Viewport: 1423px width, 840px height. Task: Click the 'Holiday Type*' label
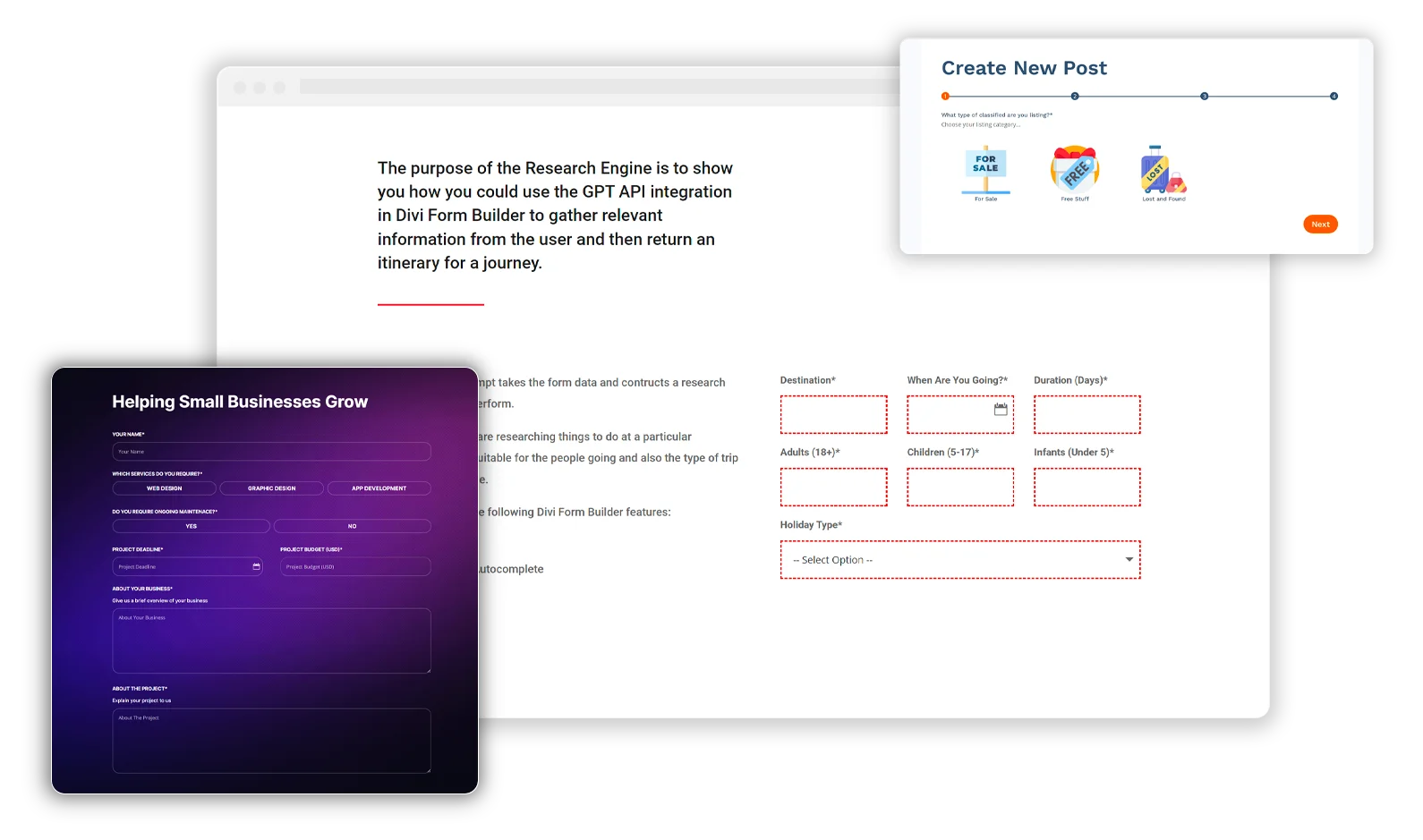point(811,525)
